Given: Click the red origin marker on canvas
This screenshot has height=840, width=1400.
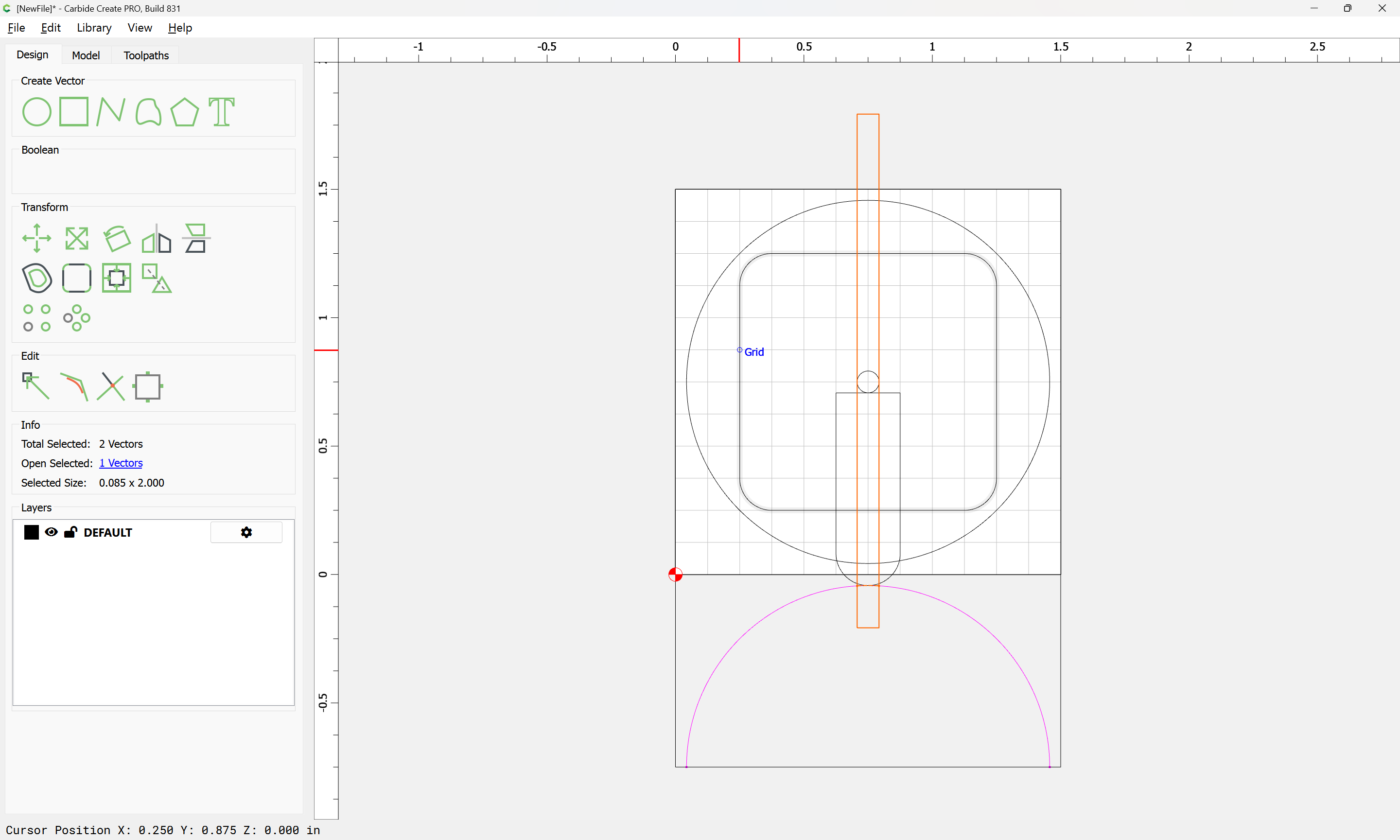Looking at the screenshot, I should pos(675,575).
